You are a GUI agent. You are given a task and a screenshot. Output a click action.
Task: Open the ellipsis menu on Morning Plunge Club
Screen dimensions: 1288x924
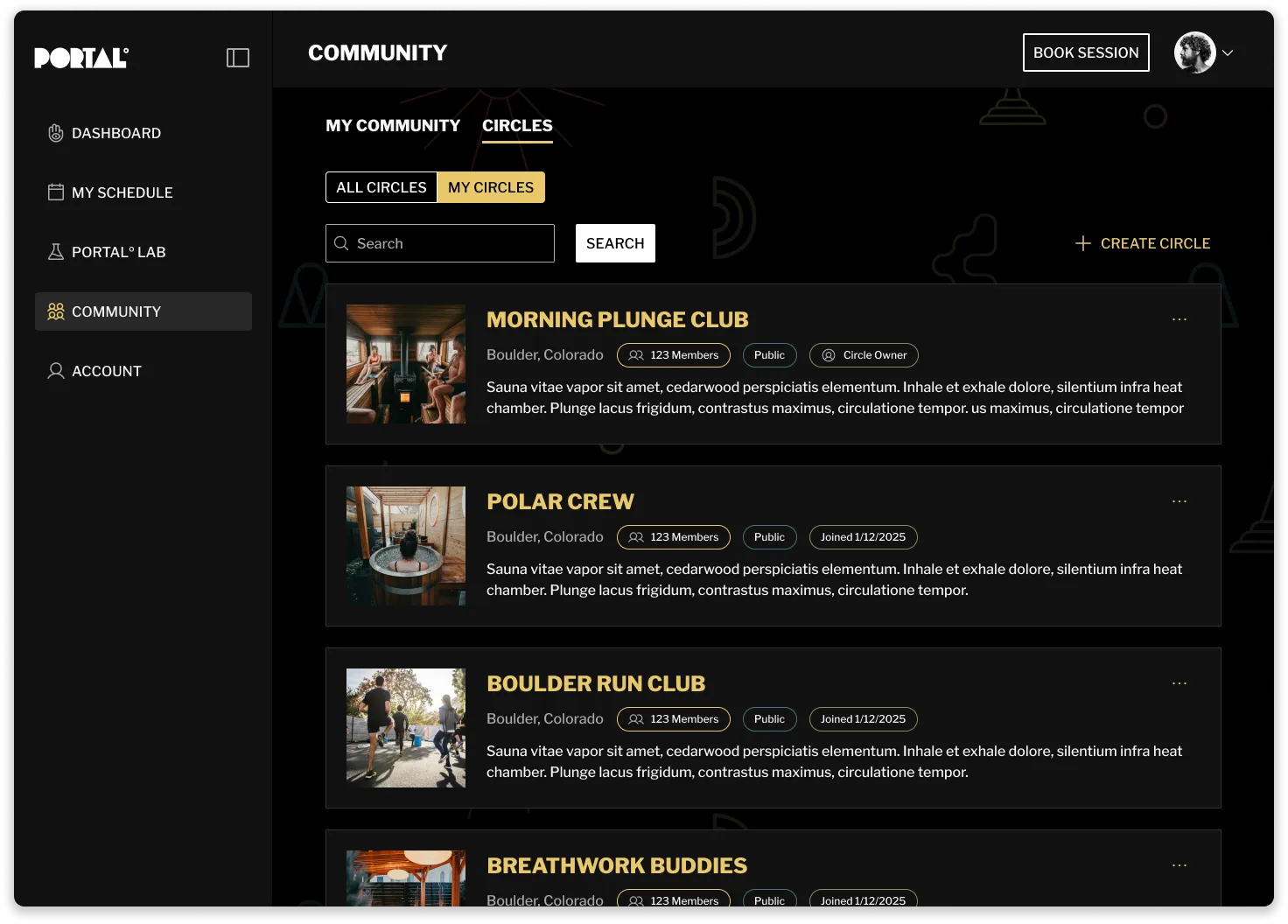[1179, 318]
